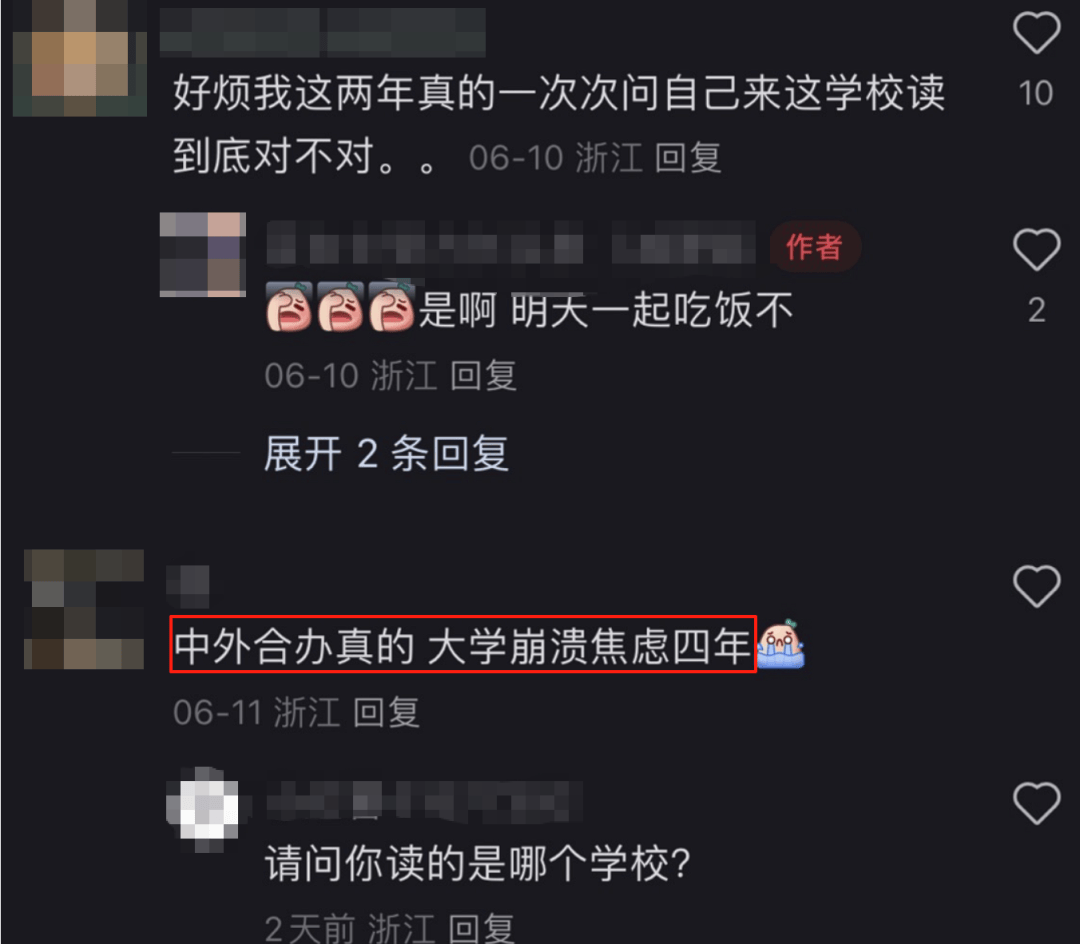
Task: Open the top commenter's avatar
Action: pyautogui.click(x=80, y=59)
